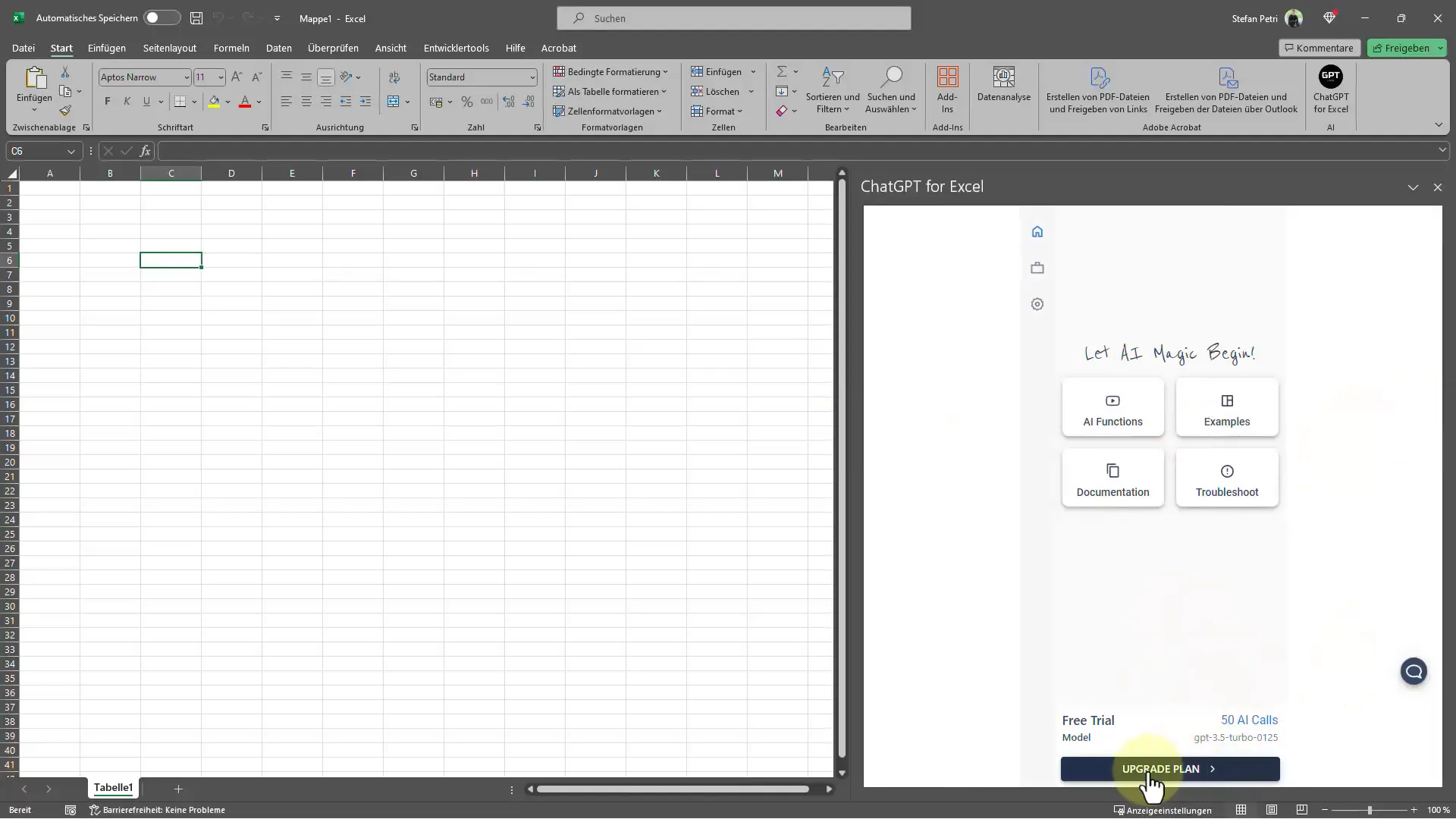Switch to page break preview in status bar
This screenshot has width=1456, height=819.
pyautogui.click(x=1302, y=810)
